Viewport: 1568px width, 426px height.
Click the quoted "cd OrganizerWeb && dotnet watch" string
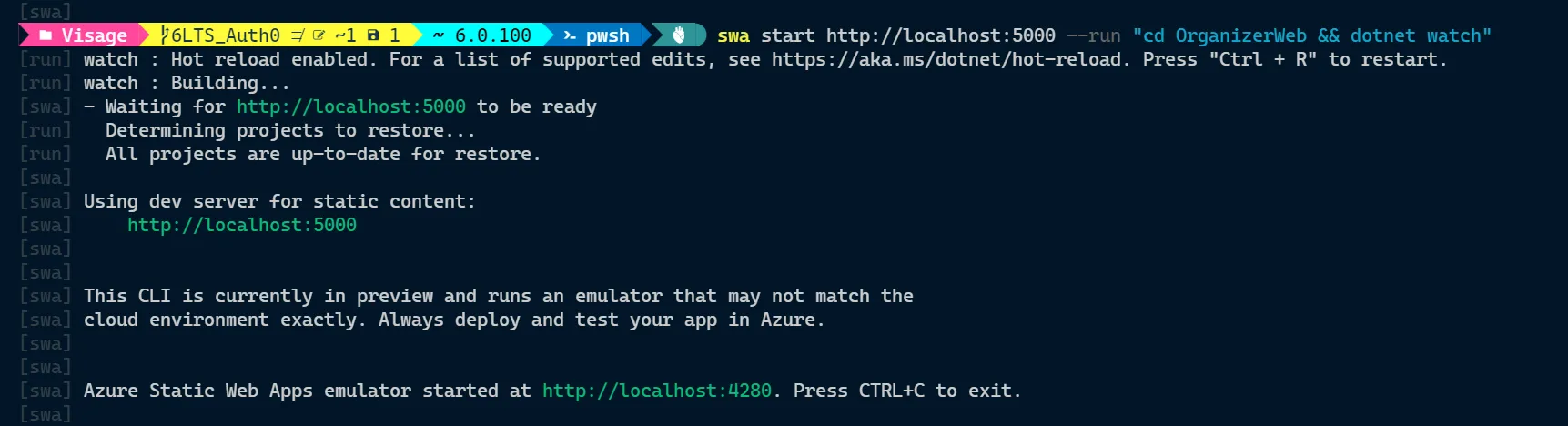[1311, 35]
